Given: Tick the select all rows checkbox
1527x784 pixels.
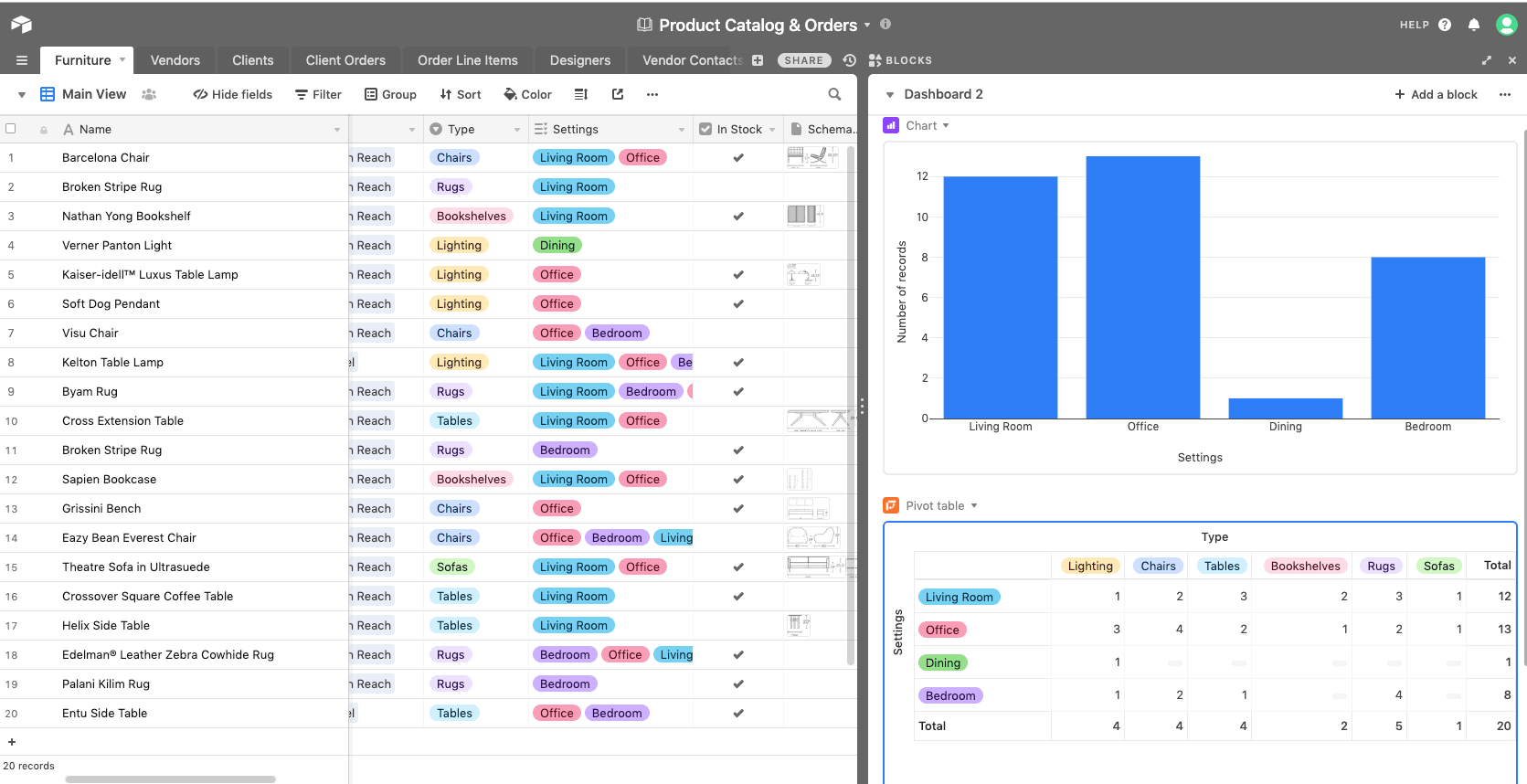Looking at the screenshot, I should (11, 129).
